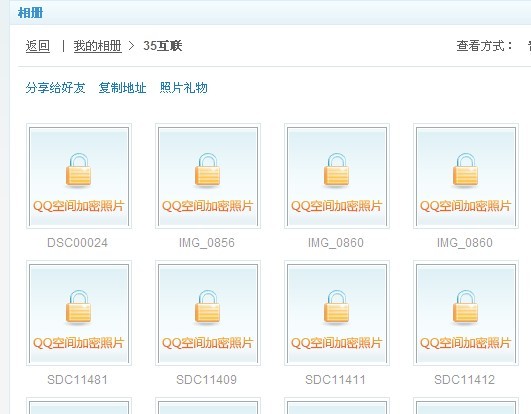Click the DSC00024 photo name
Screen dimensions: 531x414
[78, 243]
